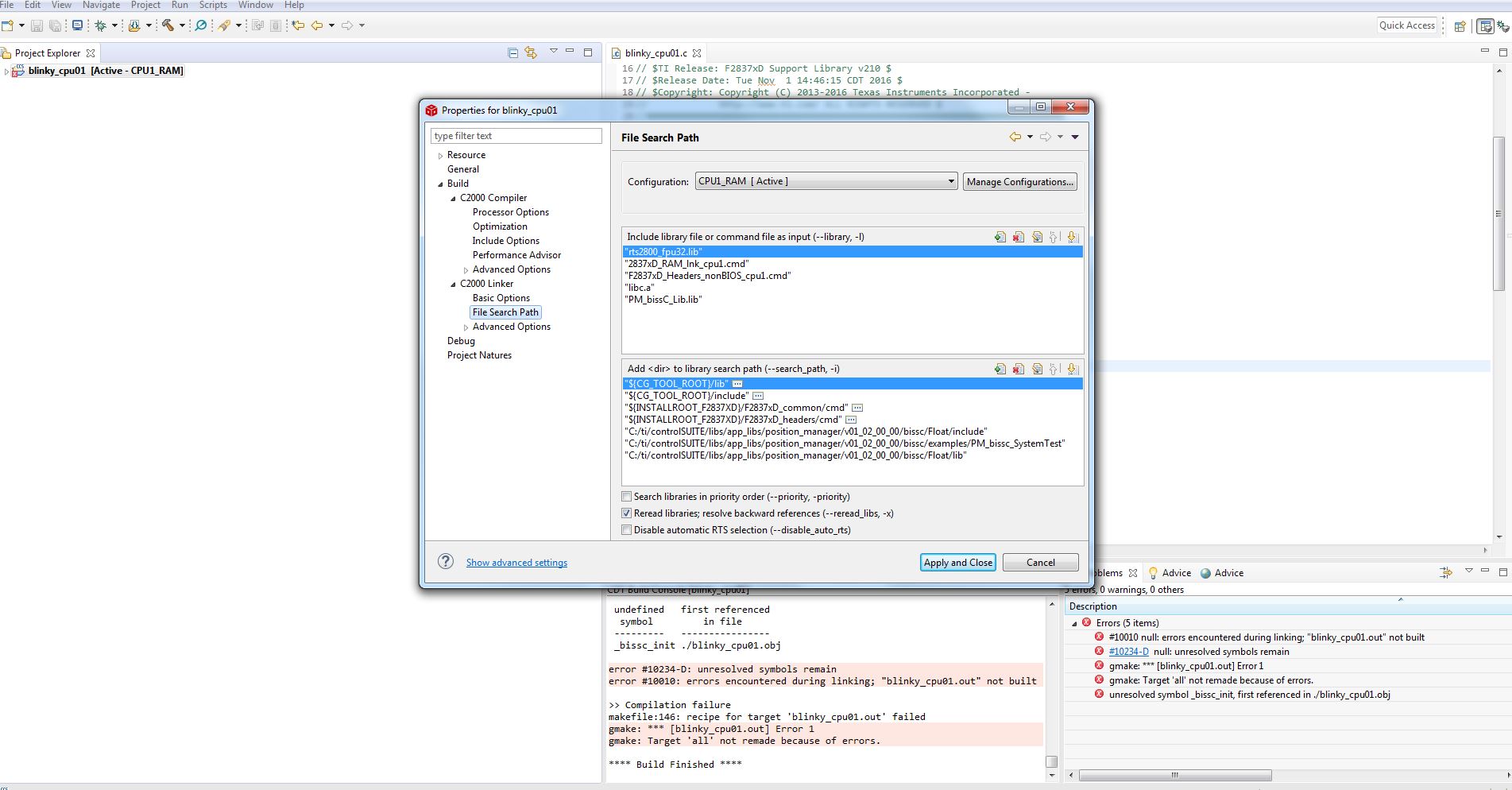This screenshot has height=790, width=1512.
Task: Open the Run menu
Action: pyautogui.click(x=180, y=5)
